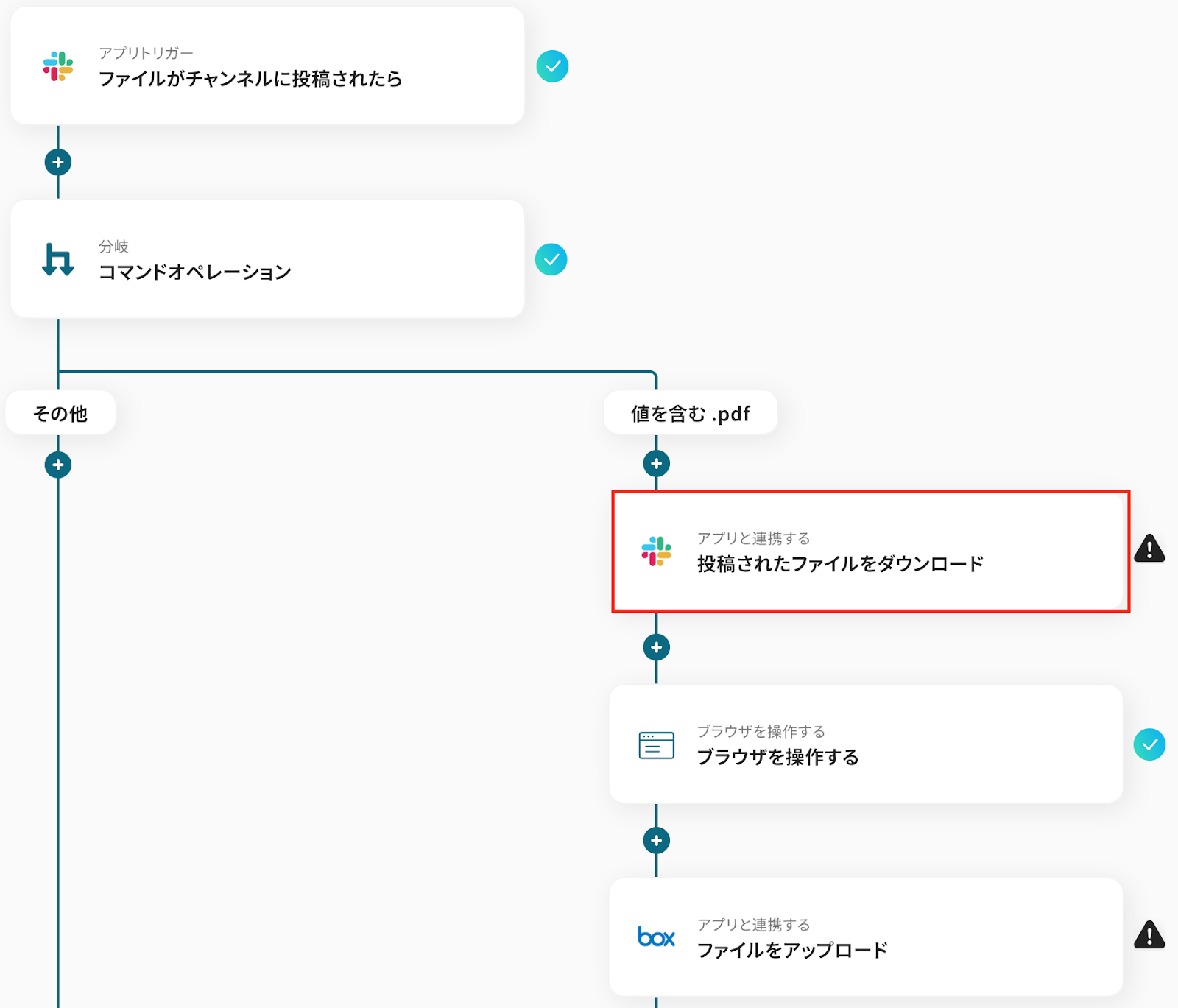Add a step below the app trigger
1178x1008 pixels.
(58, 162)
